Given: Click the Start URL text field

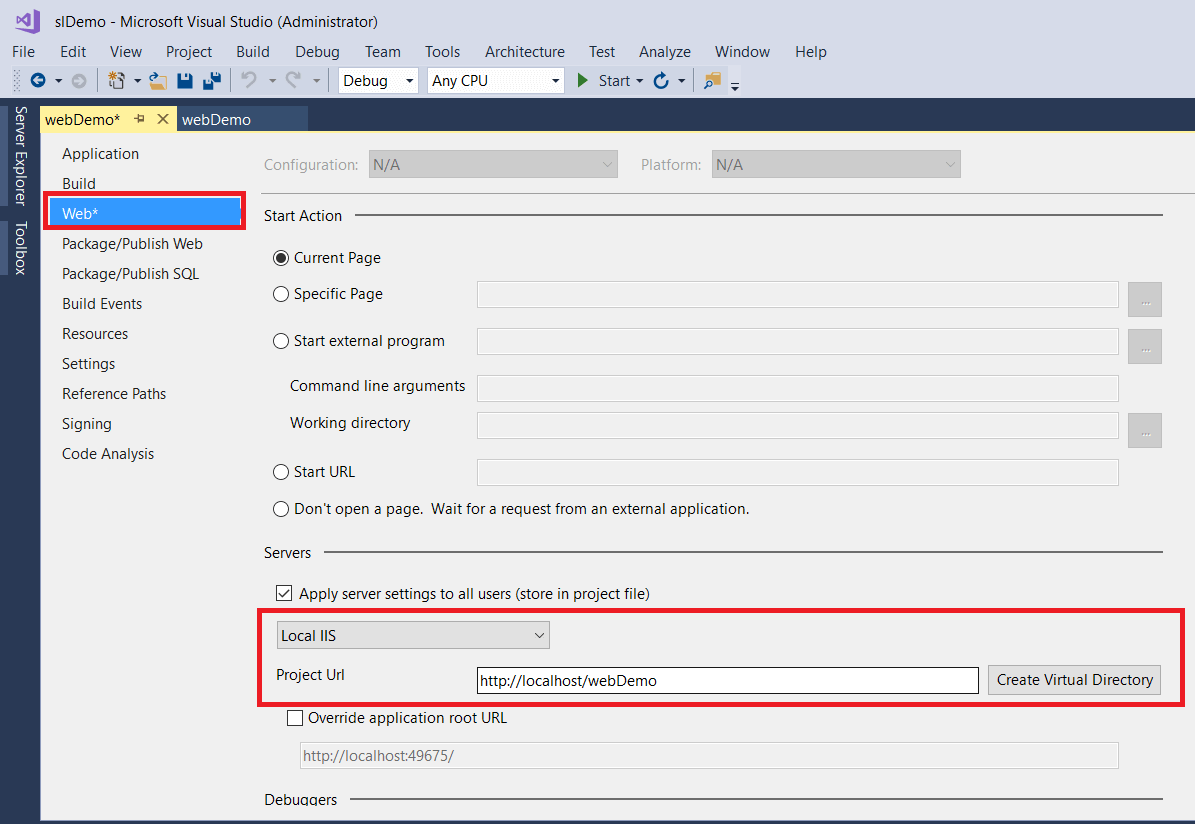Looking at the screenshot, I should 797,472.
